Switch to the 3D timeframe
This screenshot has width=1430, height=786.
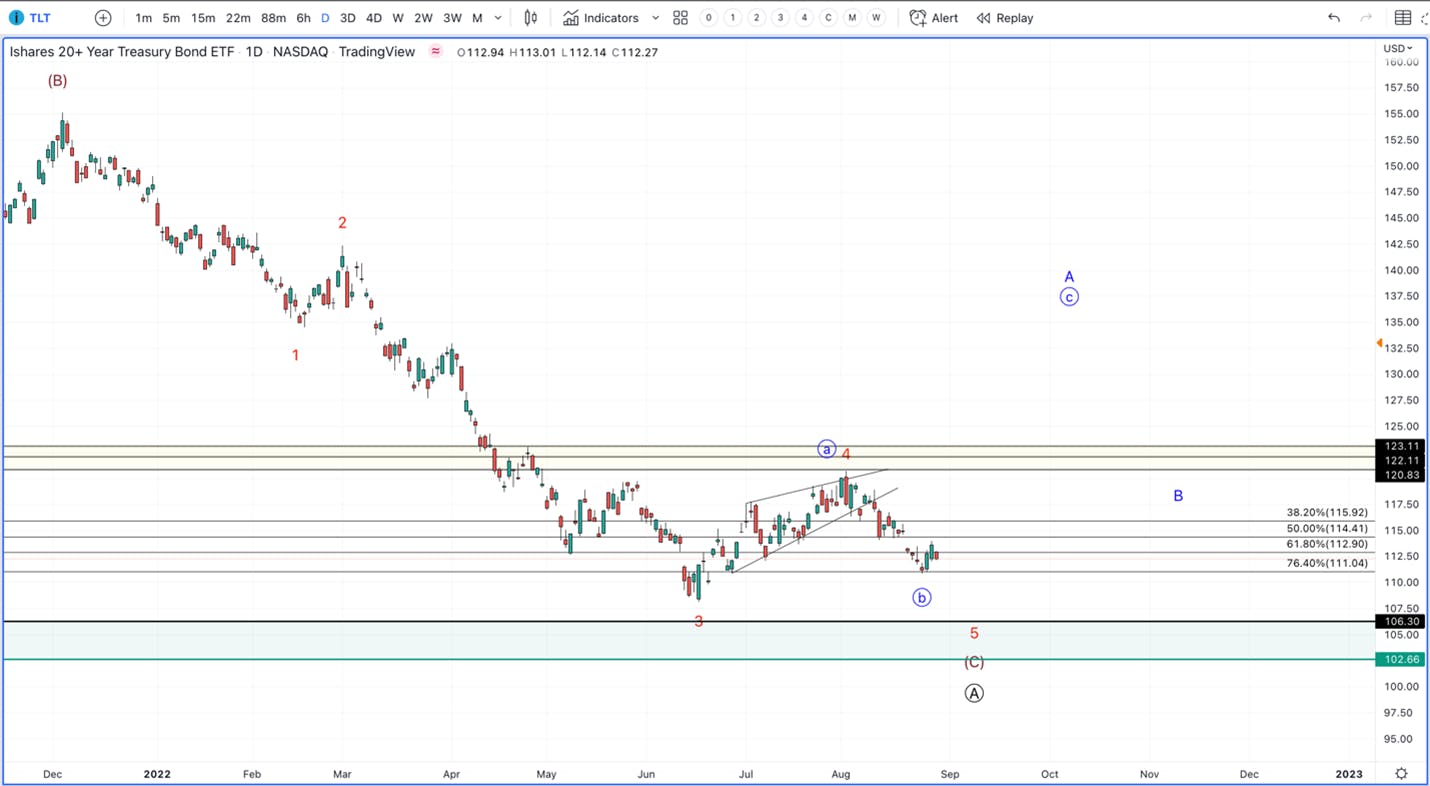point(348,18)
